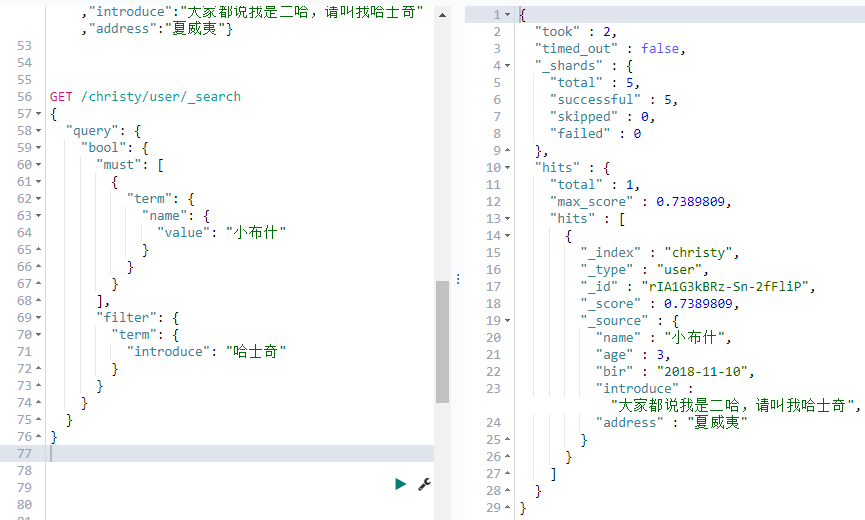865x520 pixels.
Task: Click the "小布什" value in the query
Action: pos(256,233)
